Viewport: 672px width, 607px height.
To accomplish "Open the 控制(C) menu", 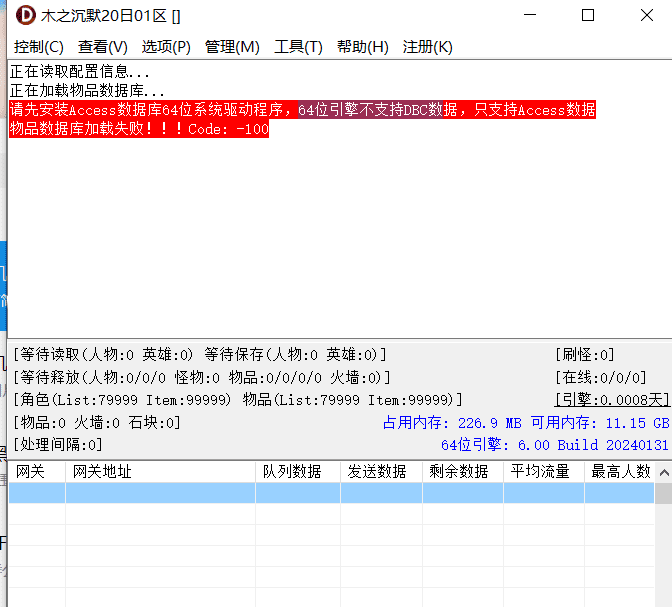I will pos(39,47).
